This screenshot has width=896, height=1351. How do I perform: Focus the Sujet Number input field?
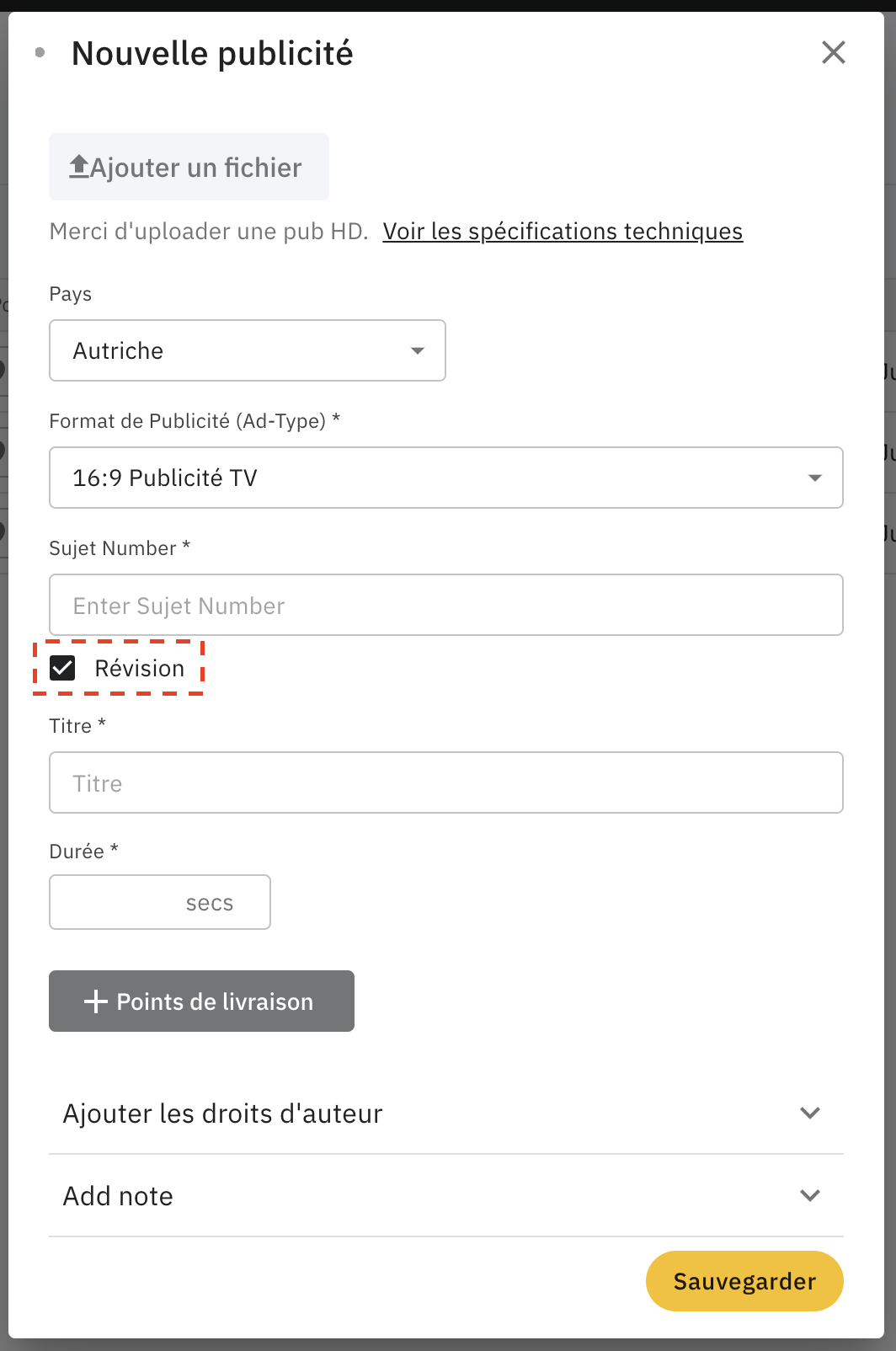(446, 605)
